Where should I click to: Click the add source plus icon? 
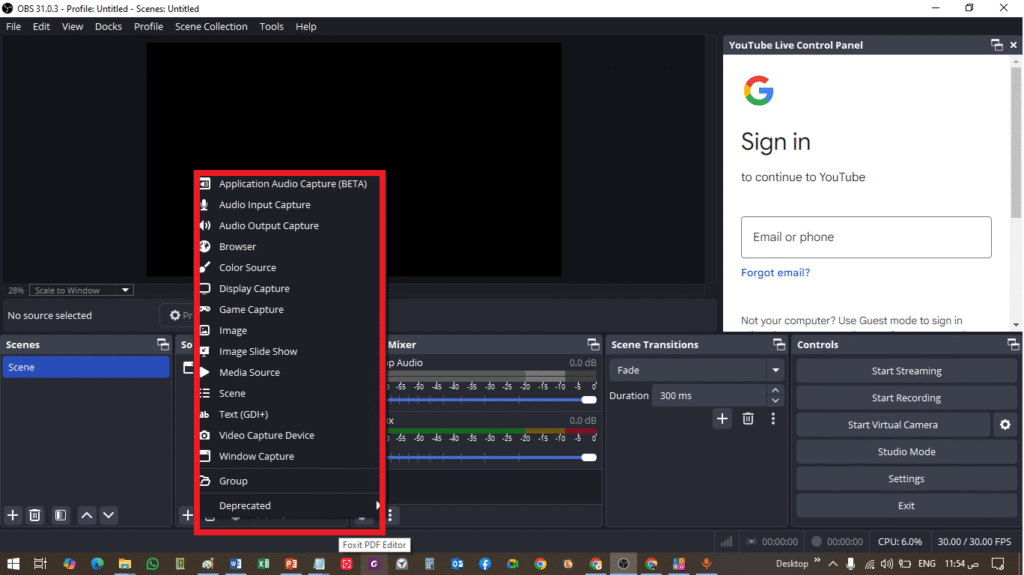tap(187, 515)
